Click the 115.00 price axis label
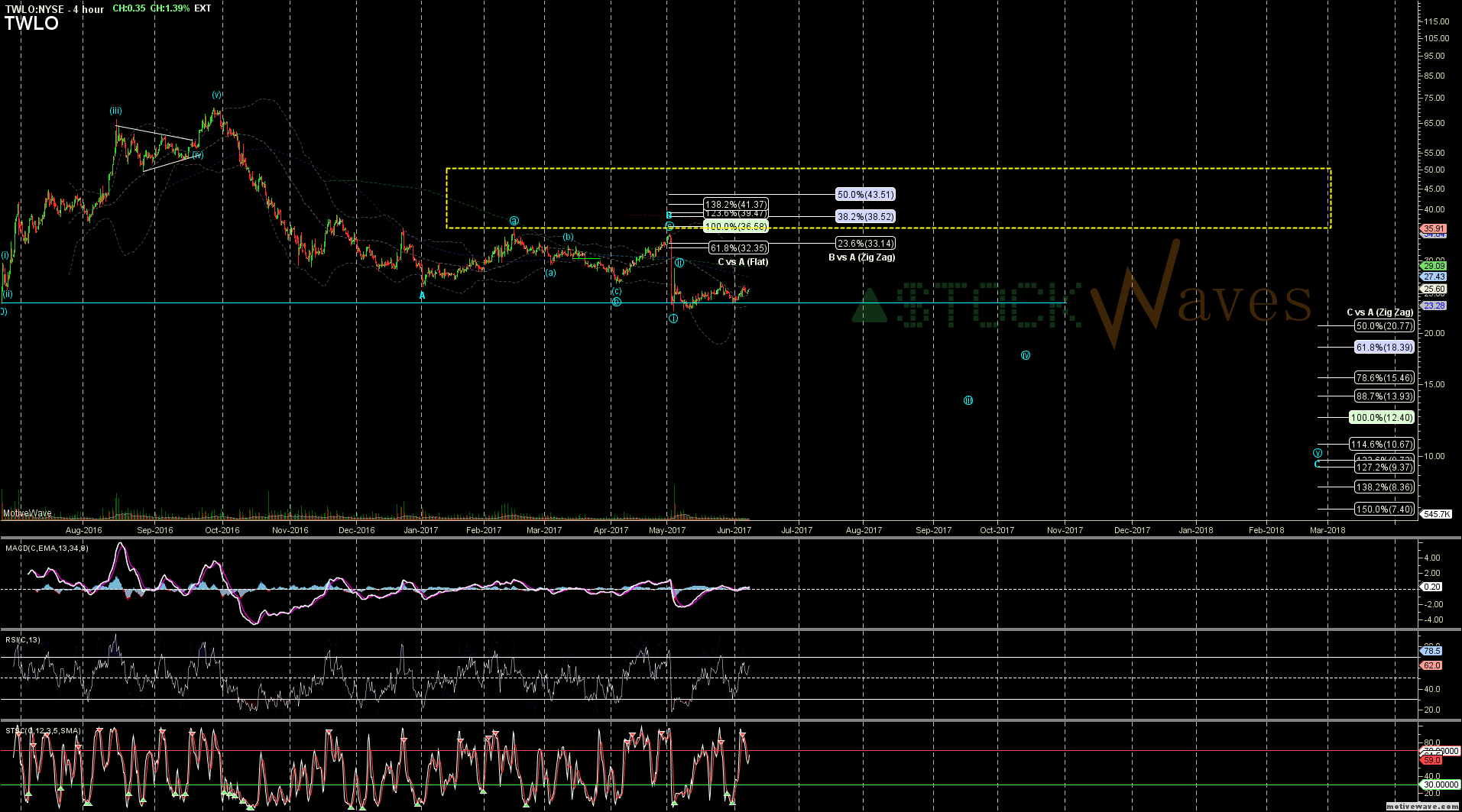Screen dimensions: 1462x812 point(1437,21)
